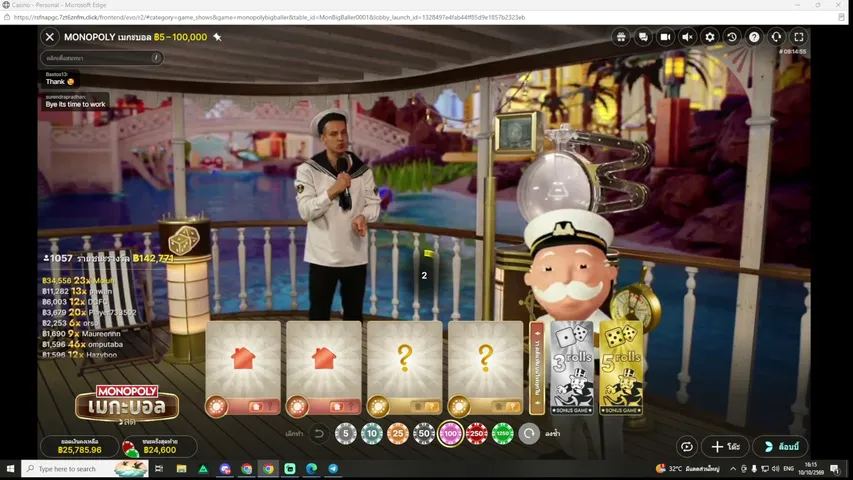This screenshot has width=853, height=480.
Task: Toggle card type on first question card
Action: [424, 407]
